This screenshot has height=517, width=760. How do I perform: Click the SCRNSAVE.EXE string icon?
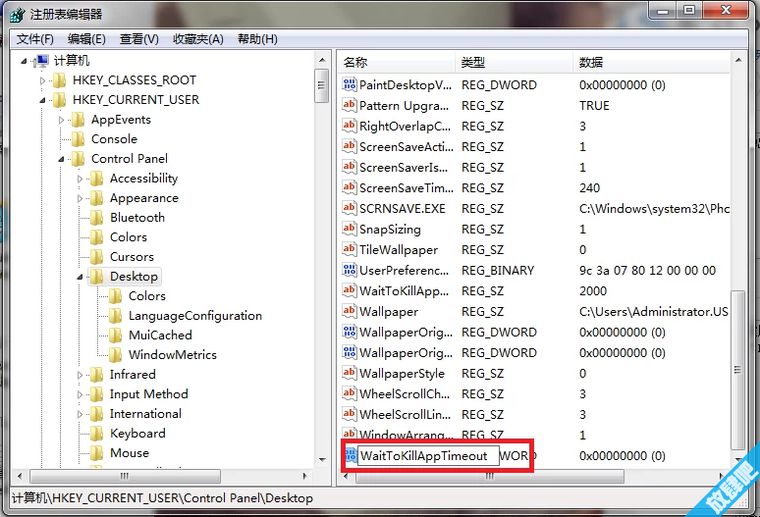click(349, 208)
